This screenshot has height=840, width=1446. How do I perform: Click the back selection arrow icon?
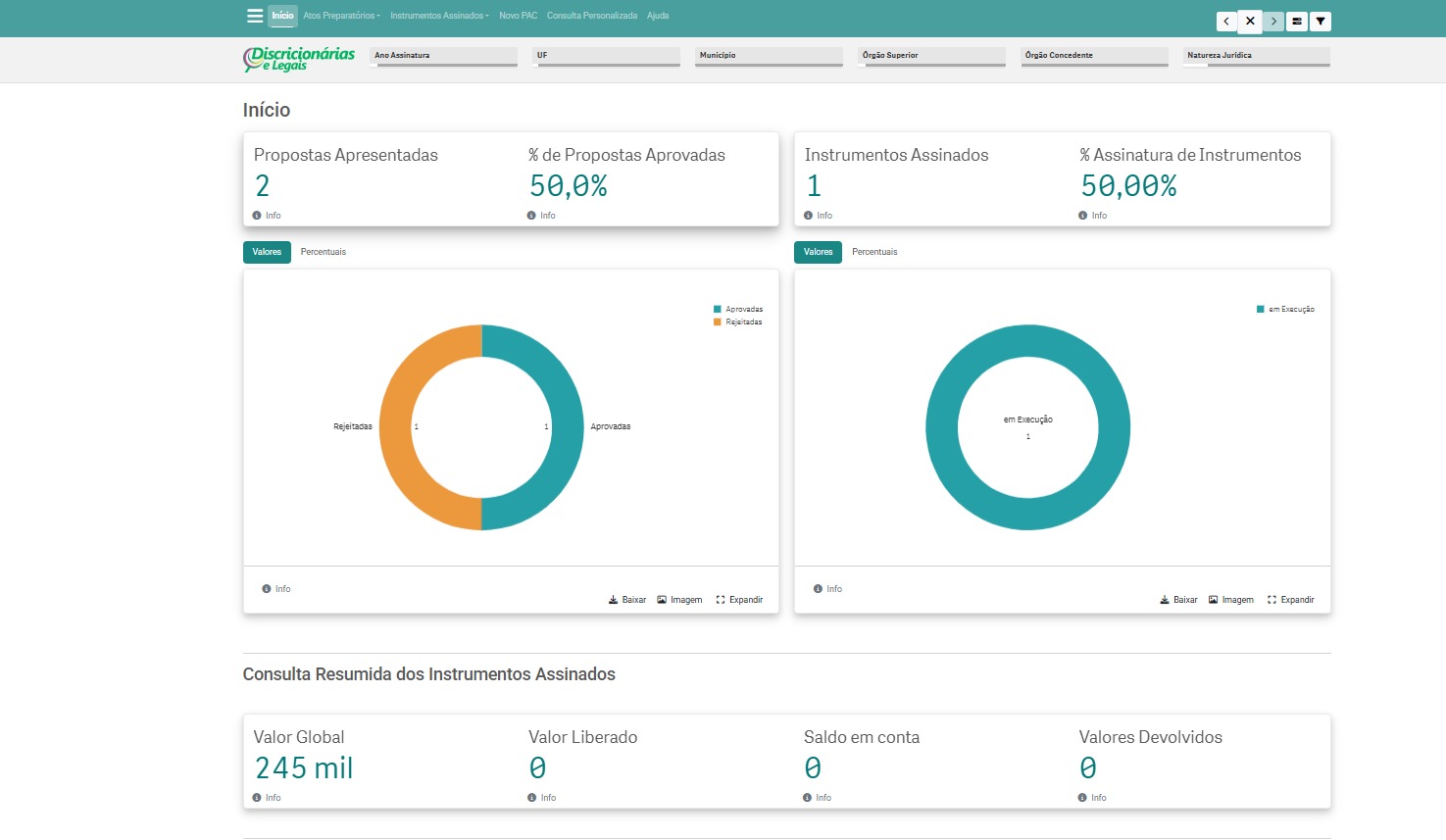pyautogui.click(x=1226, y=21)
